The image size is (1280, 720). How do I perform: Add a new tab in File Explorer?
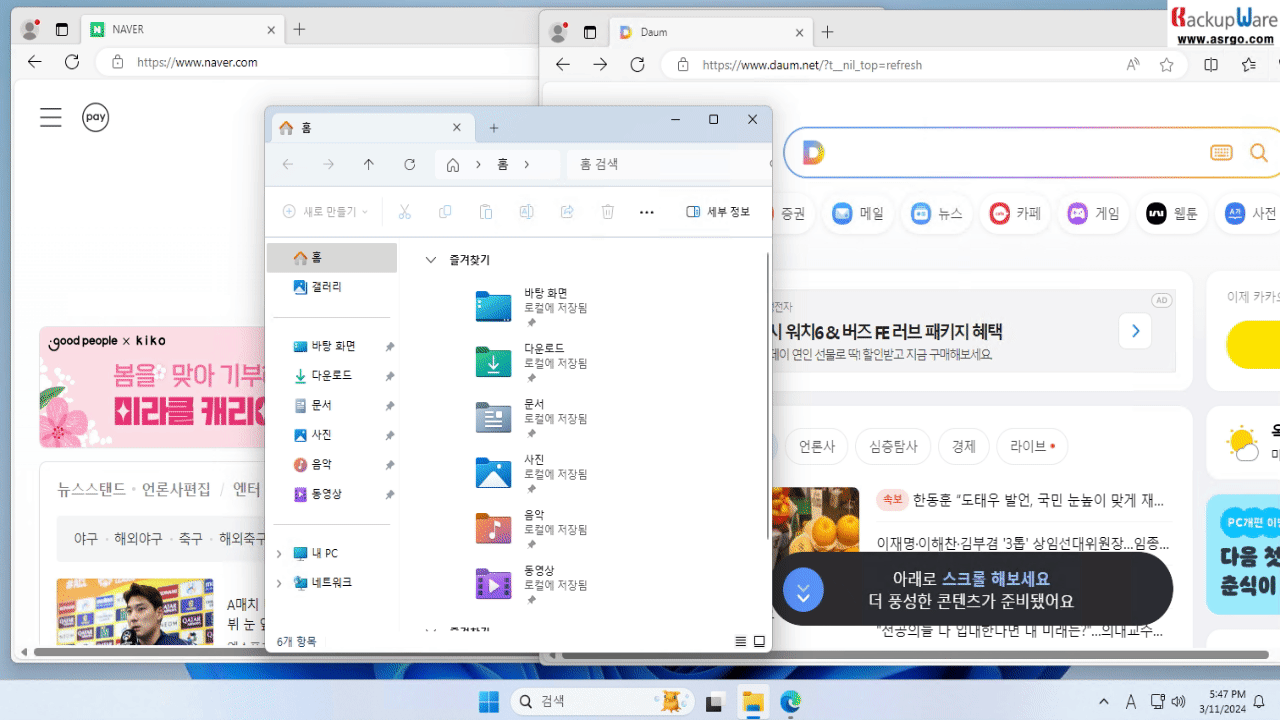point(494,128)
